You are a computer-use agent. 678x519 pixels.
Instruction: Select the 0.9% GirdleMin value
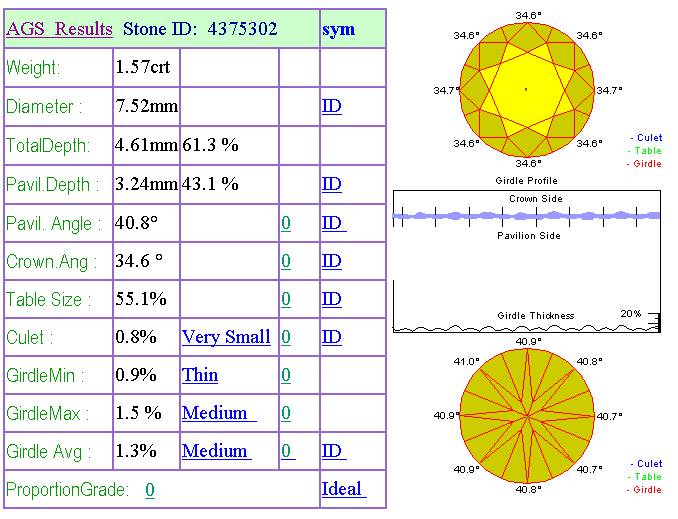136,375
